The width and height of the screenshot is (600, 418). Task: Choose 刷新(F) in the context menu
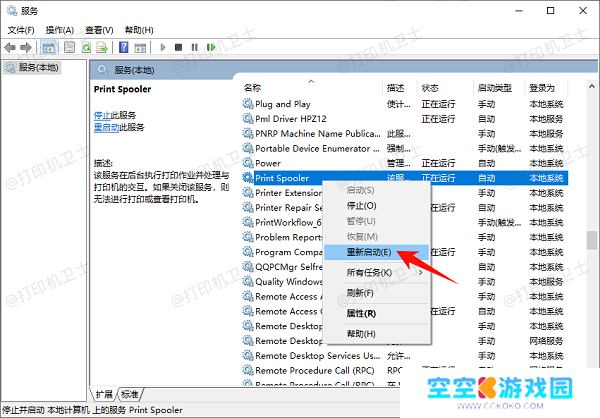coord(377,293)
